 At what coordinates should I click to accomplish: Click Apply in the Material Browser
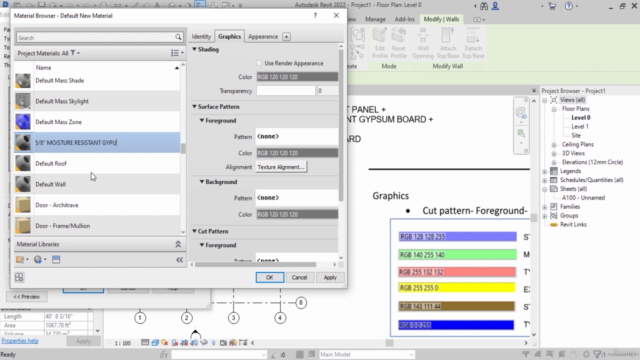coord(330,278)
